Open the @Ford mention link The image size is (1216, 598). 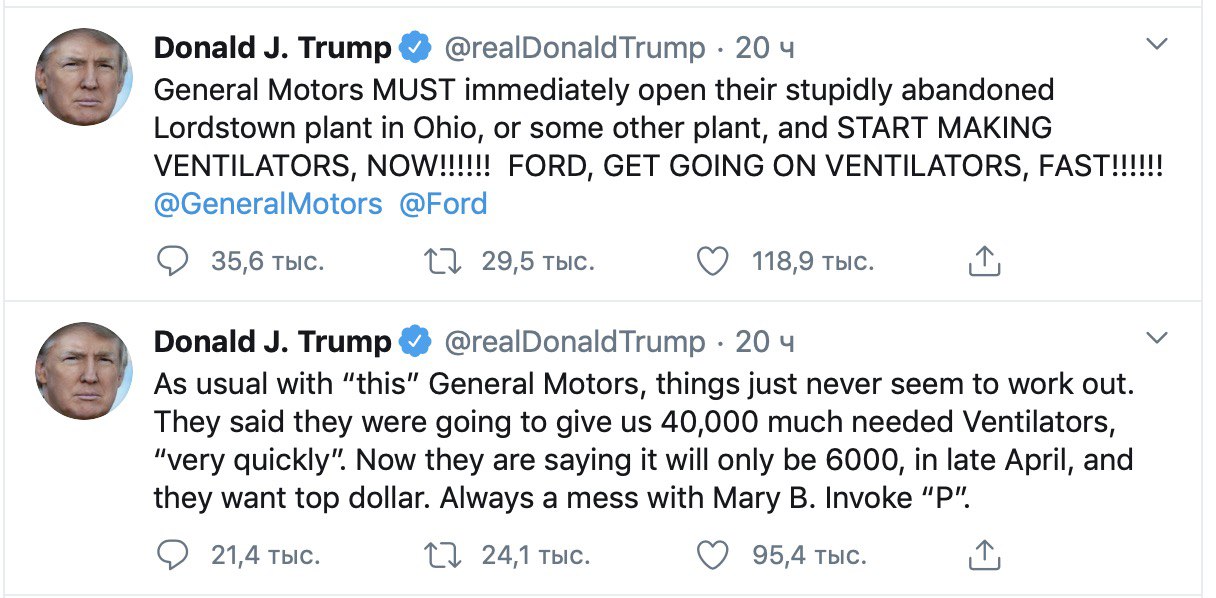click(x=443, y=205)
